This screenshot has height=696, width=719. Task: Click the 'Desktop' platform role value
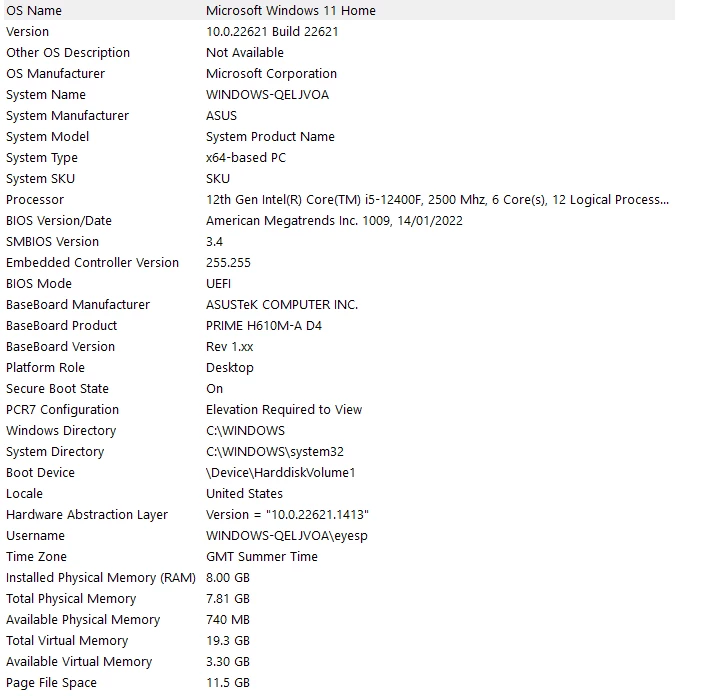(230, 368)
